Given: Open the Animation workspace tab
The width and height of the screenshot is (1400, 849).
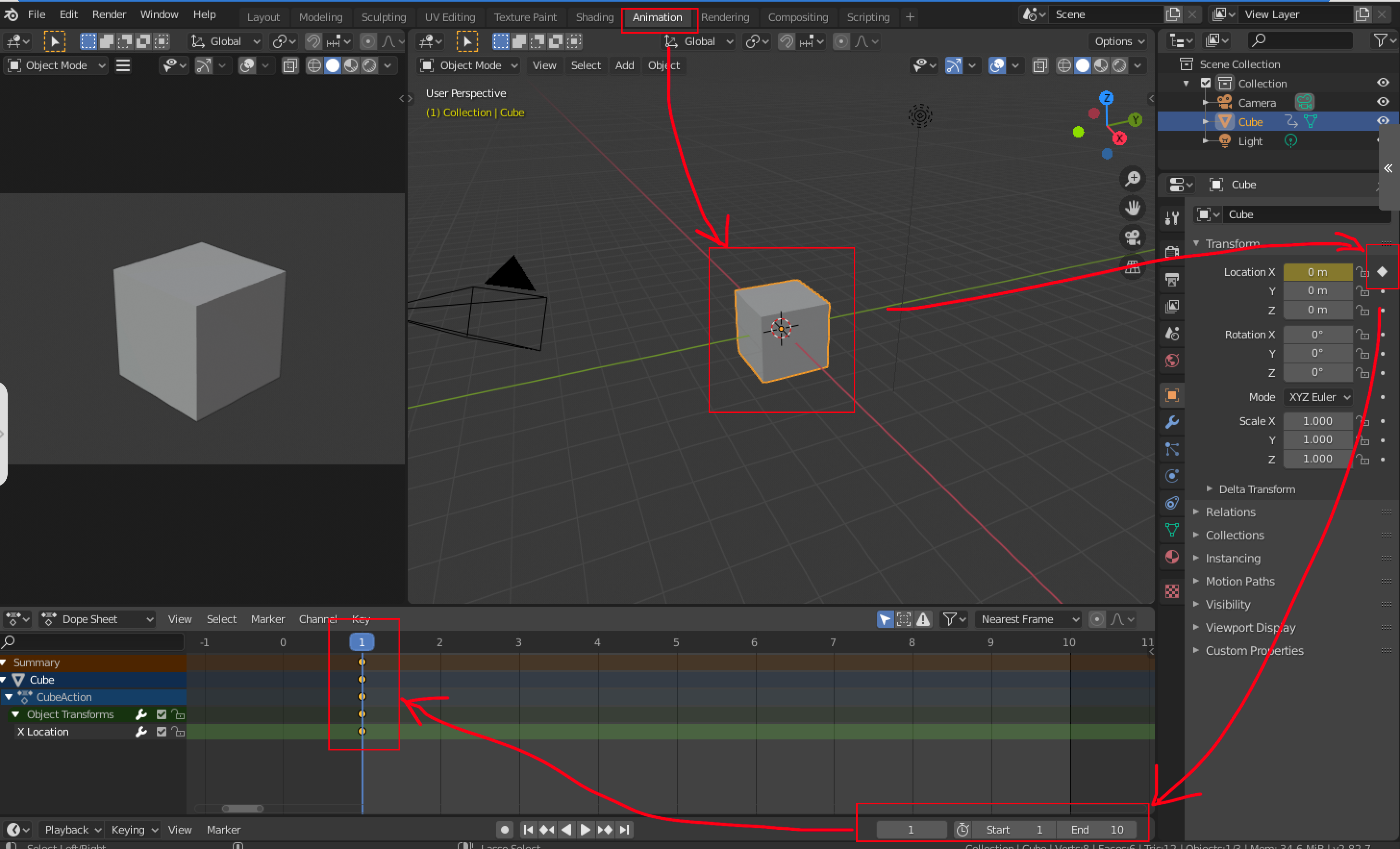Looking at the screenshot, I should pos(657,17).
